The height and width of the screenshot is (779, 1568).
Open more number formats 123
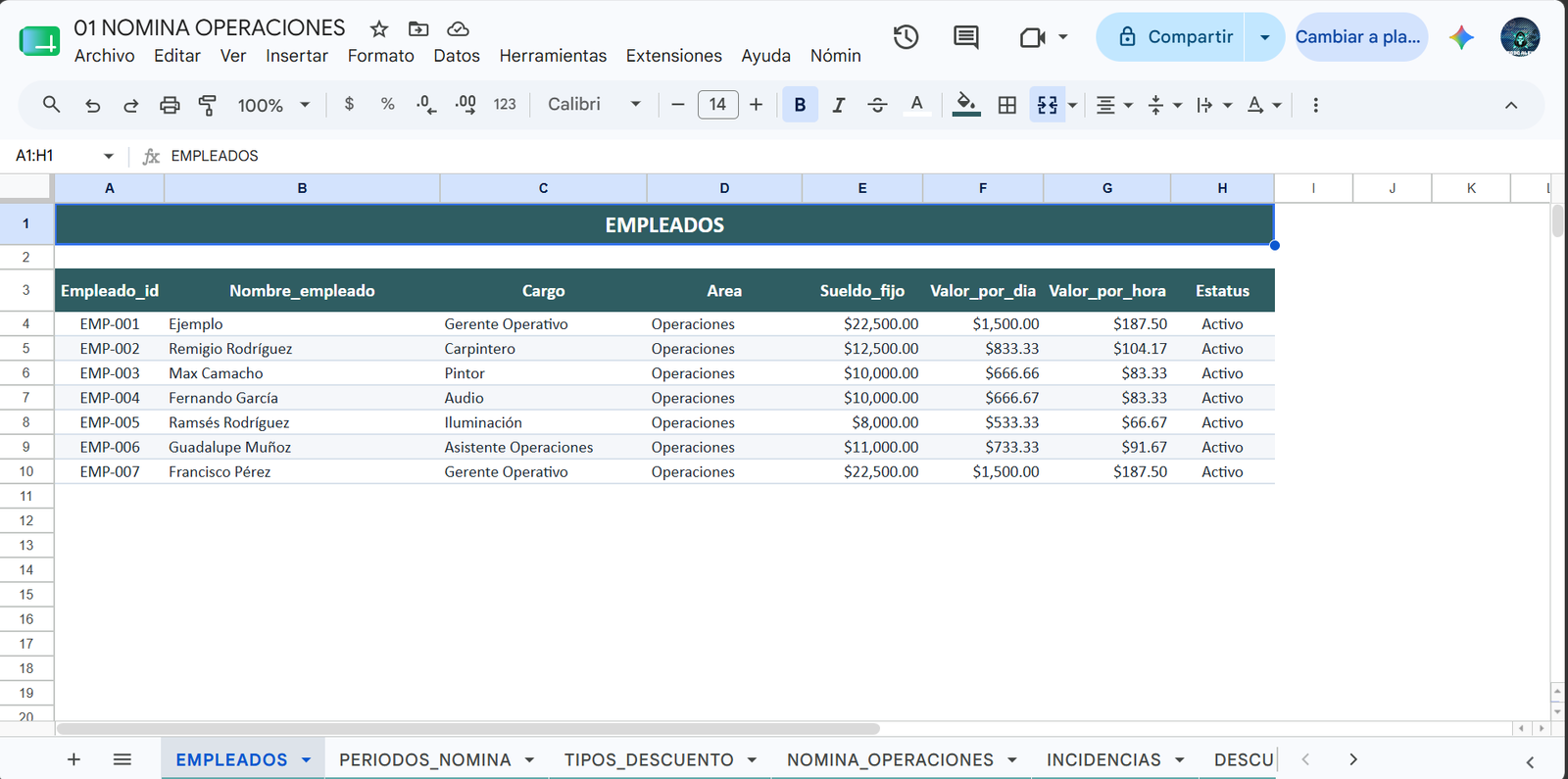(505, 104)
